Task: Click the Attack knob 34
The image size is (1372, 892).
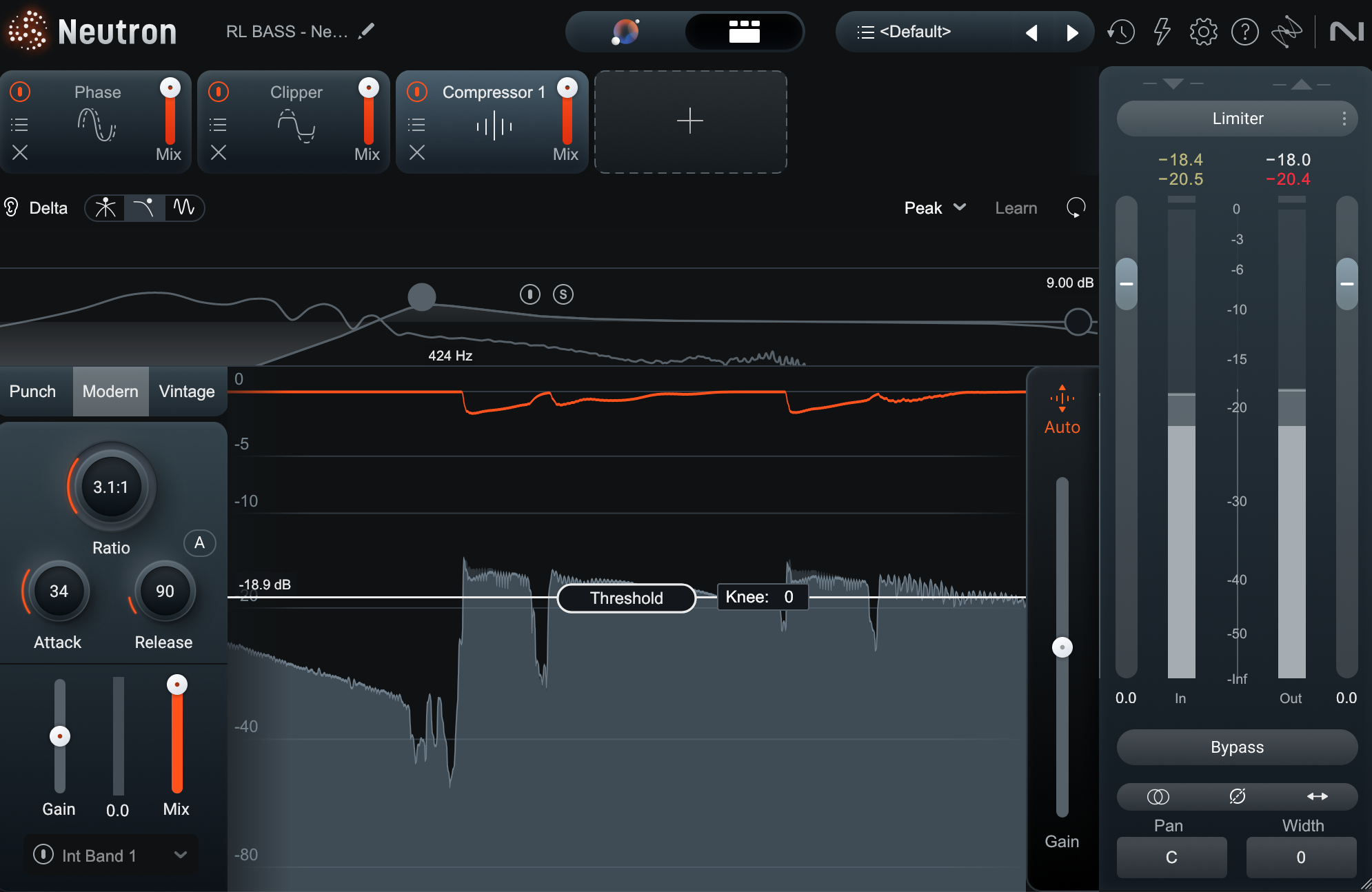Action: coord(59,591)
